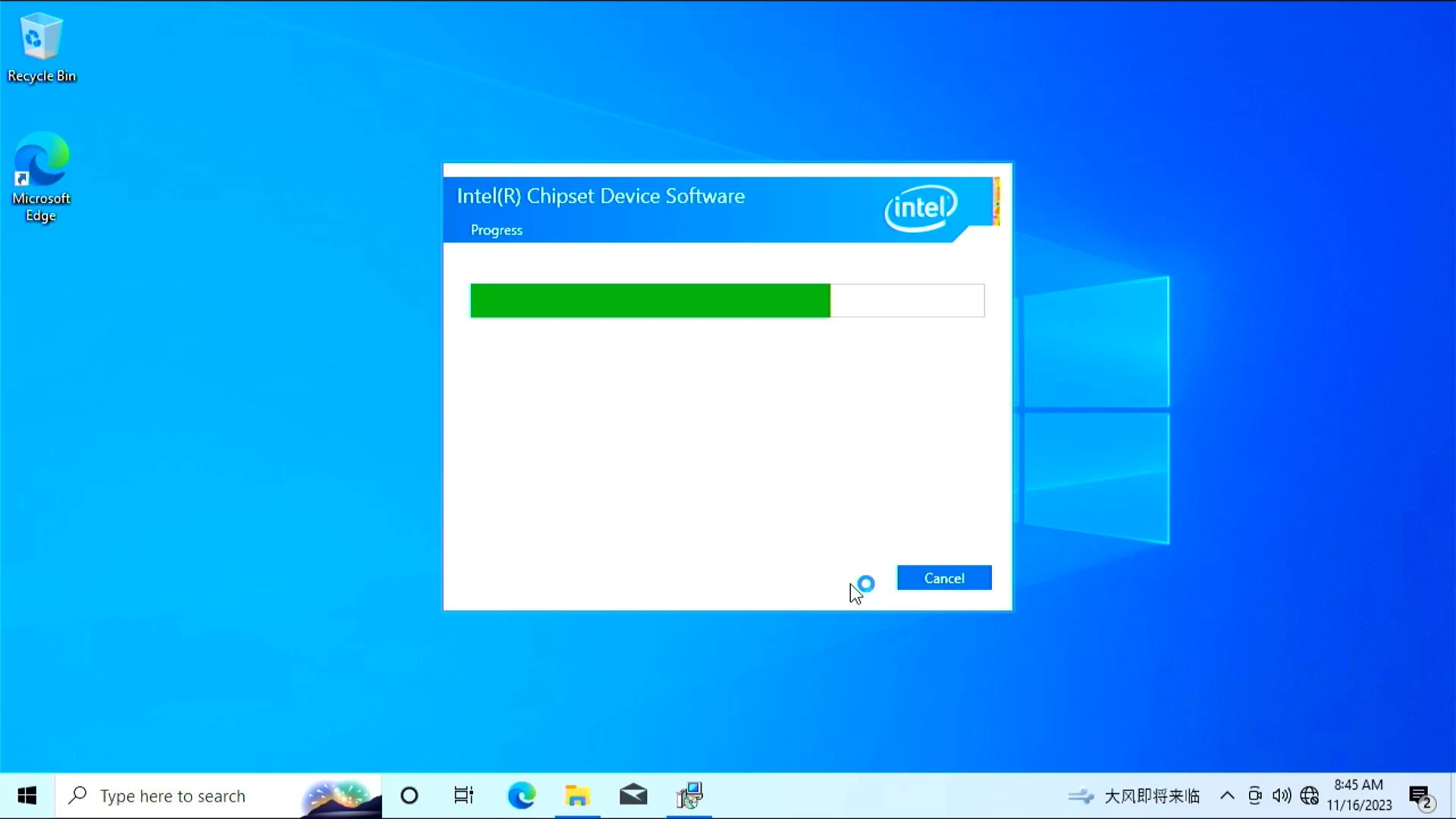Open File Explorer from the taskbar
1456x819 pixels.
[577, 795]
